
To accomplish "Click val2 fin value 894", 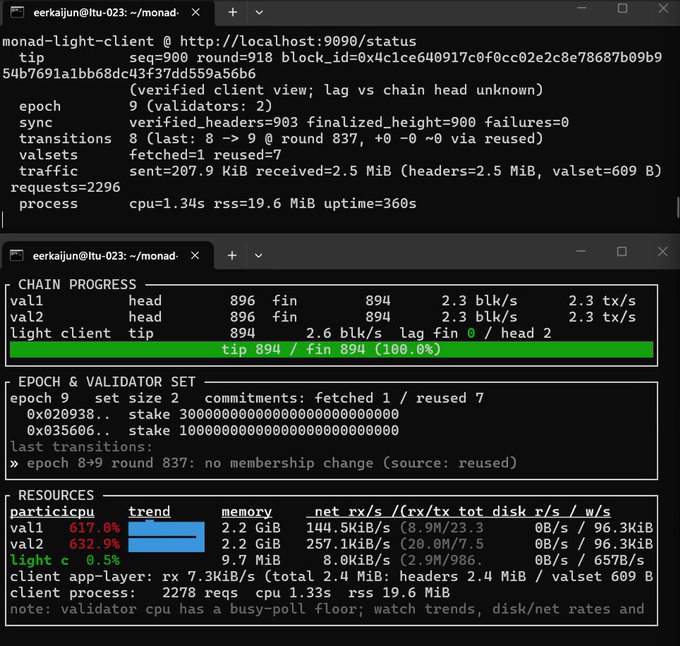I will (378, 317).
